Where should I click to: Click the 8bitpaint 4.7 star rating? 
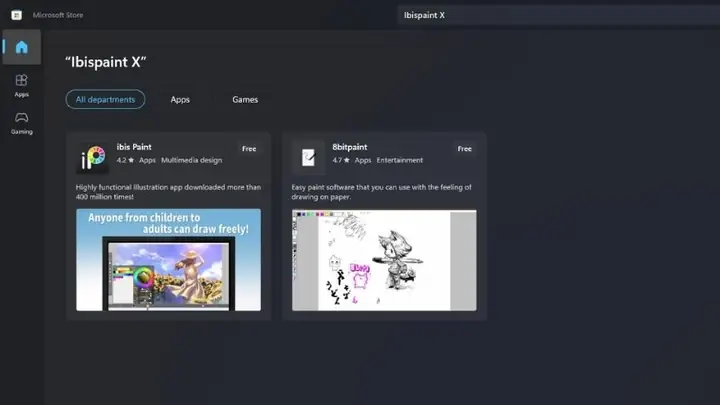(x=341, y=160)
